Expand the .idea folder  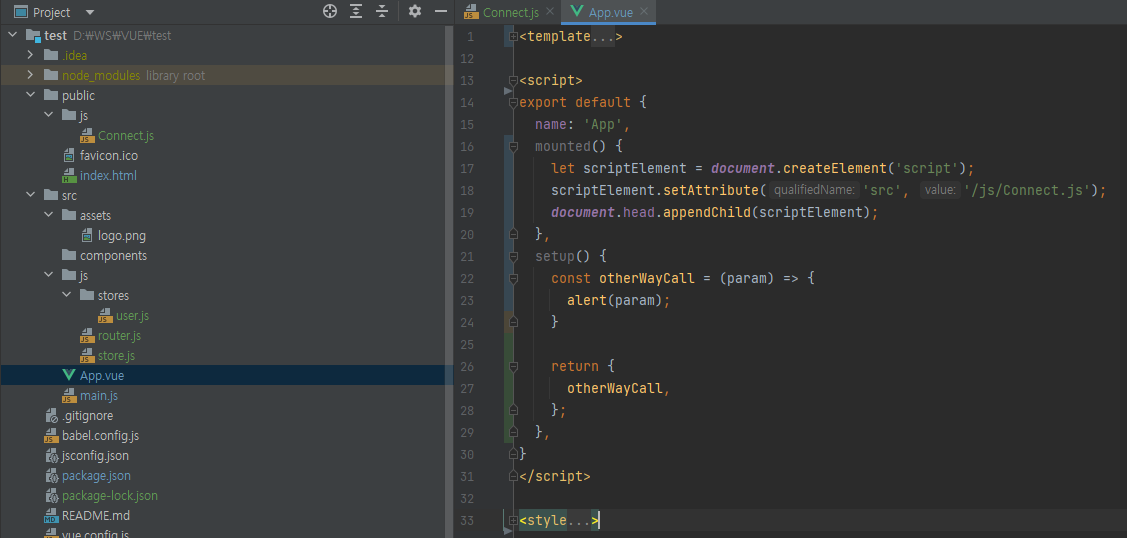click(29, 55)
